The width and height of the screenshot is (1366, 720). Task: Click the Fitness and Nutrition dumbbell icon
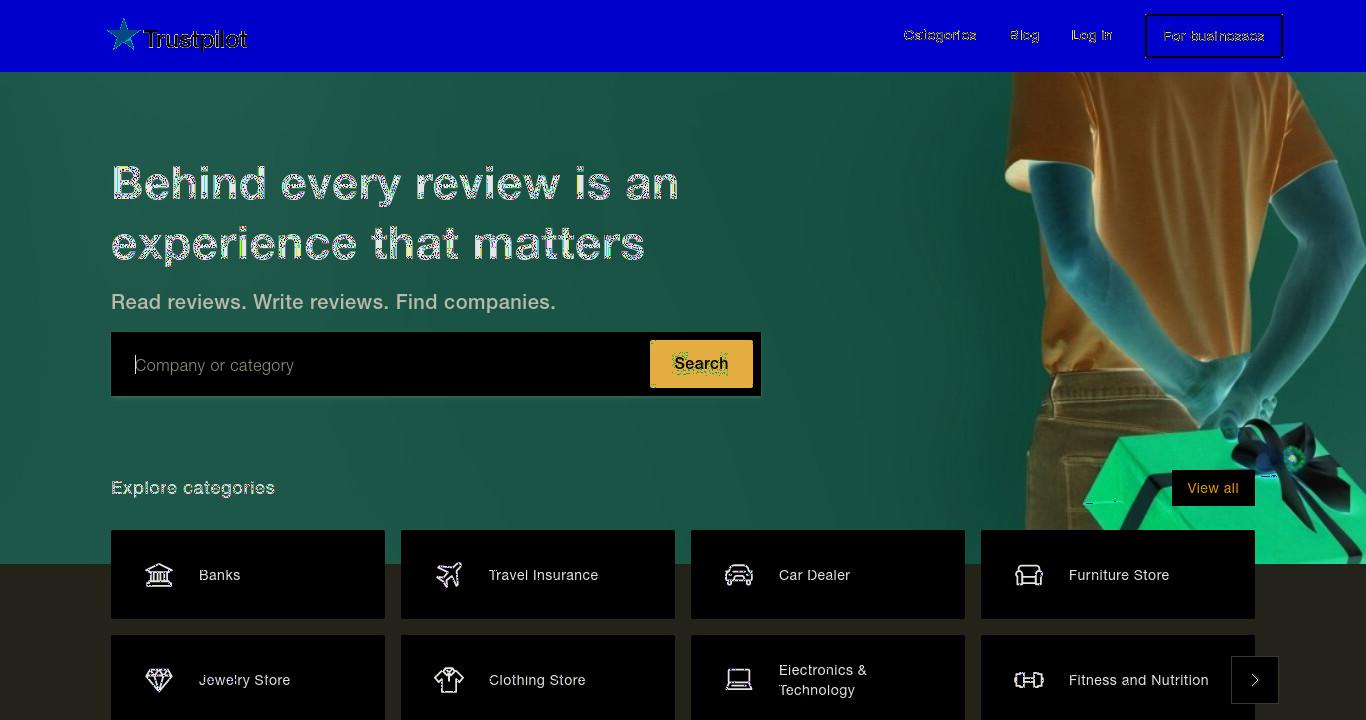click(1029, 680)
